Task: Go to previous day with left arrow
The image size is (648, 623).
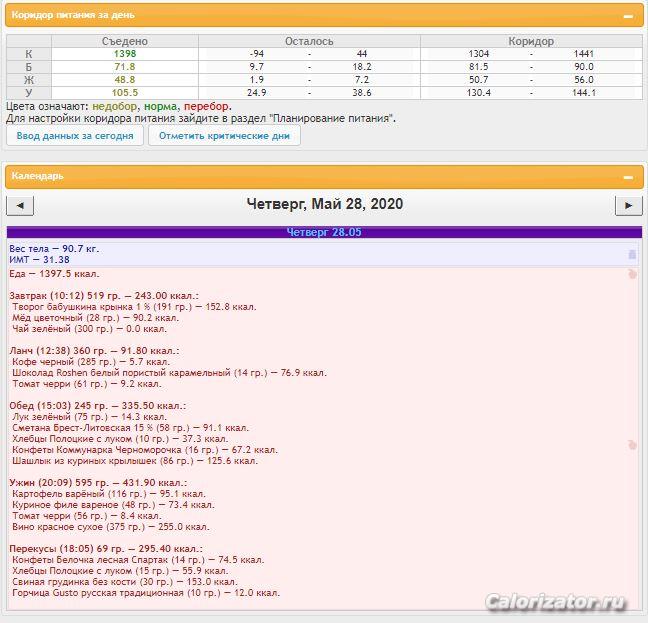Action: [21, 206]
